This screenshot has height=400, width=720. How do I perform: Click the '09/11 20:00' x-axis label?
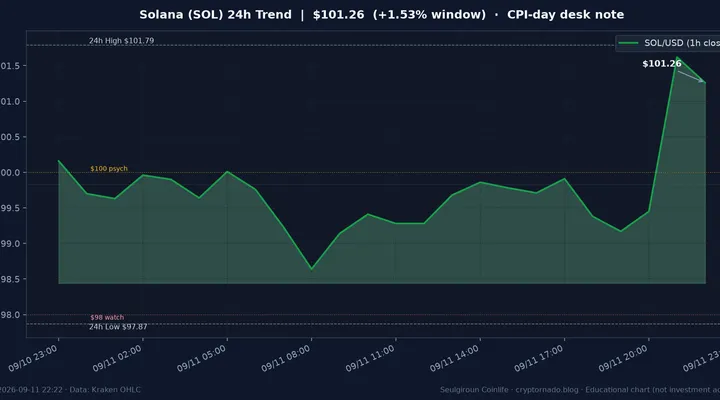623,358
